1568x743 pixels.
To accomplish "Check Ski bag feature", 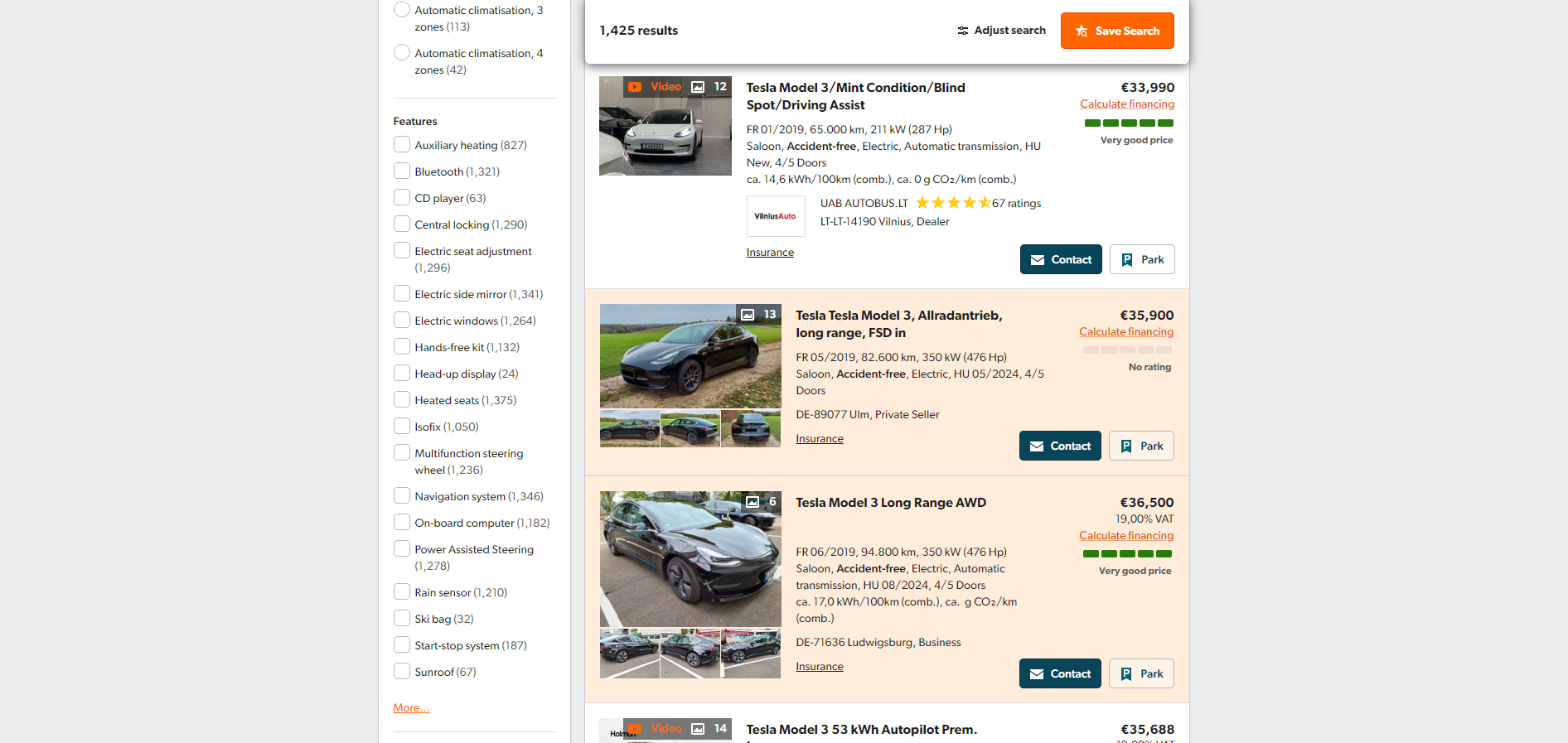I will click(402, 619).
